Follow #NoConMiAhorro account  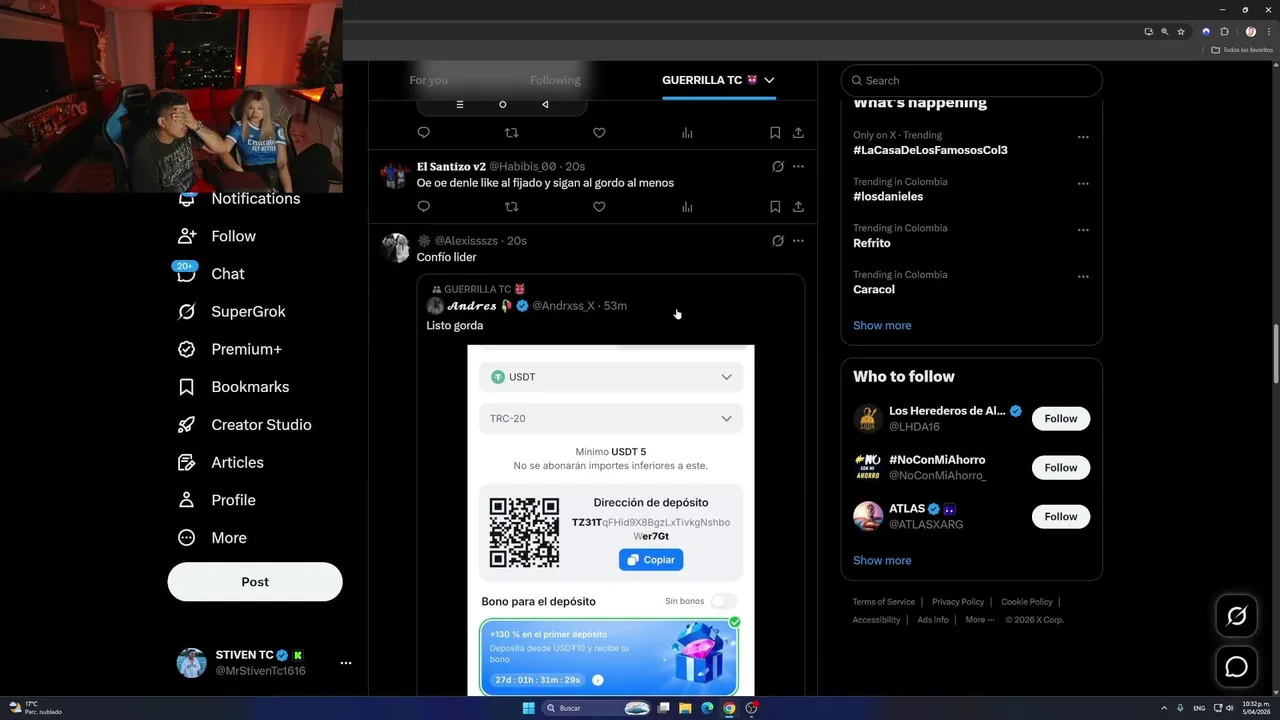(x=1061, y=468)
